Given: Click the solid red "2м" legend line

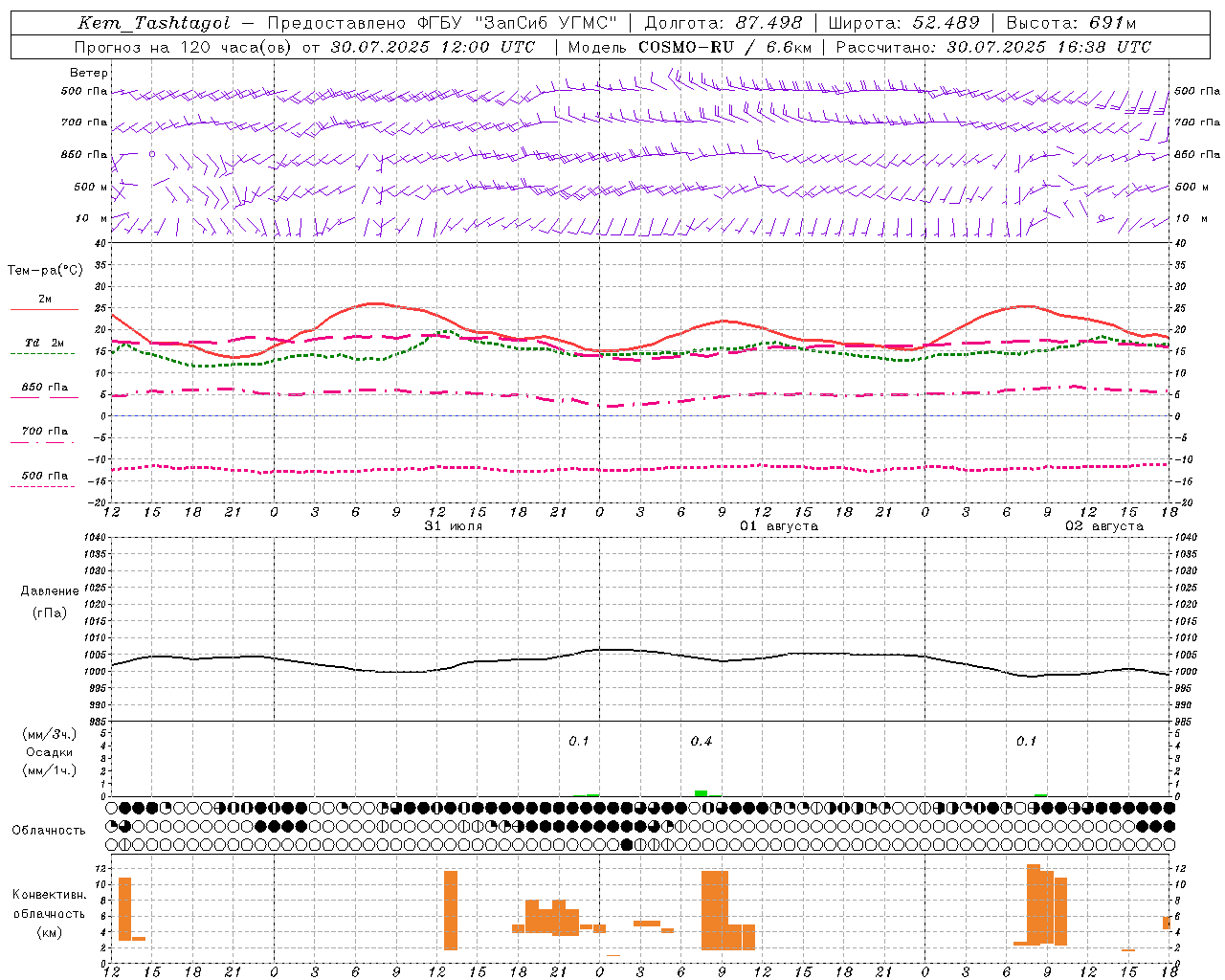Looking at the screenshot, I should (44, 309).
